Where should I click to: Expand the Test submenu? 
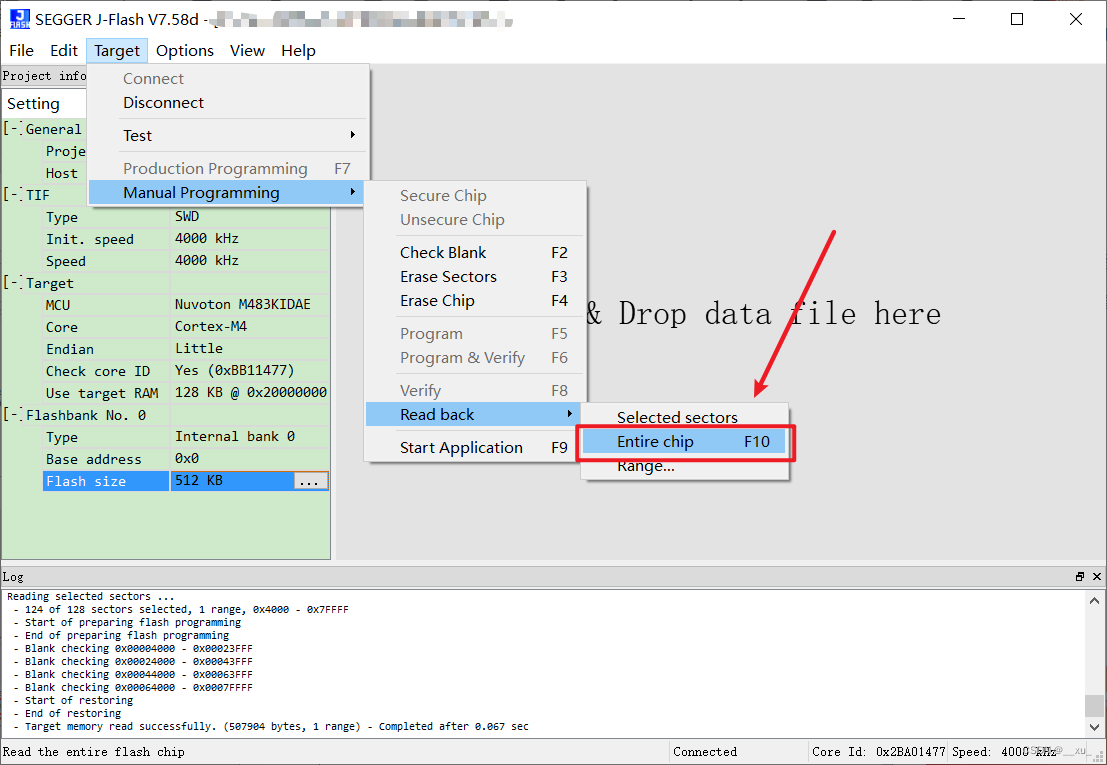click(x=227, y=135)
